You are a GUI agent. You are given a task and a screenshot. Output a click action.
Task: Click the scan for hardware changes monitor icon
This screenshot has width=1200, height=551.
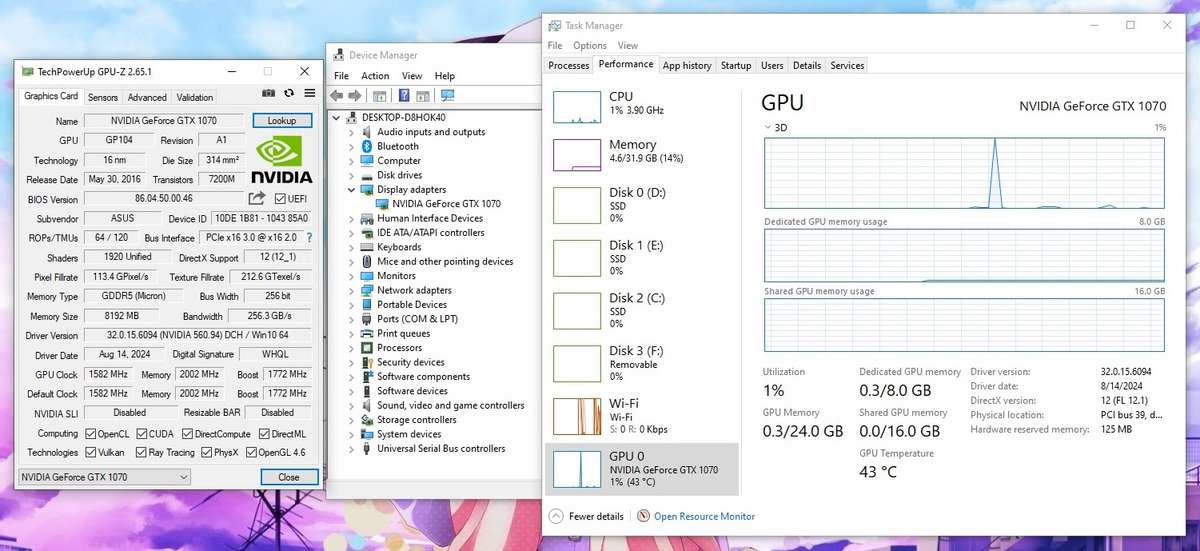coord(447,96)
